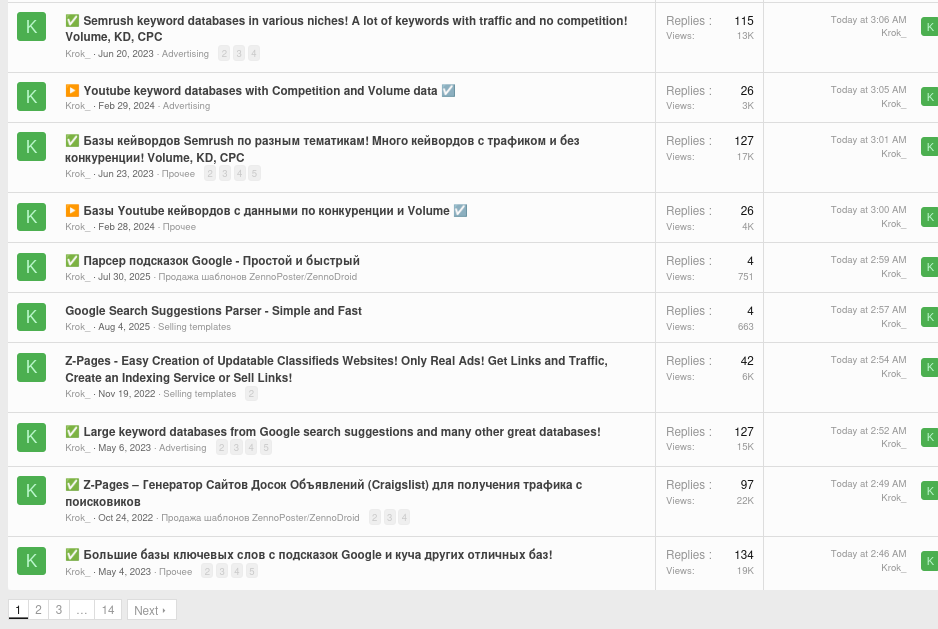Click Selling templates category under Google Parser thread
Viewport: 938px width, 629px height.
tap(194, 327)
